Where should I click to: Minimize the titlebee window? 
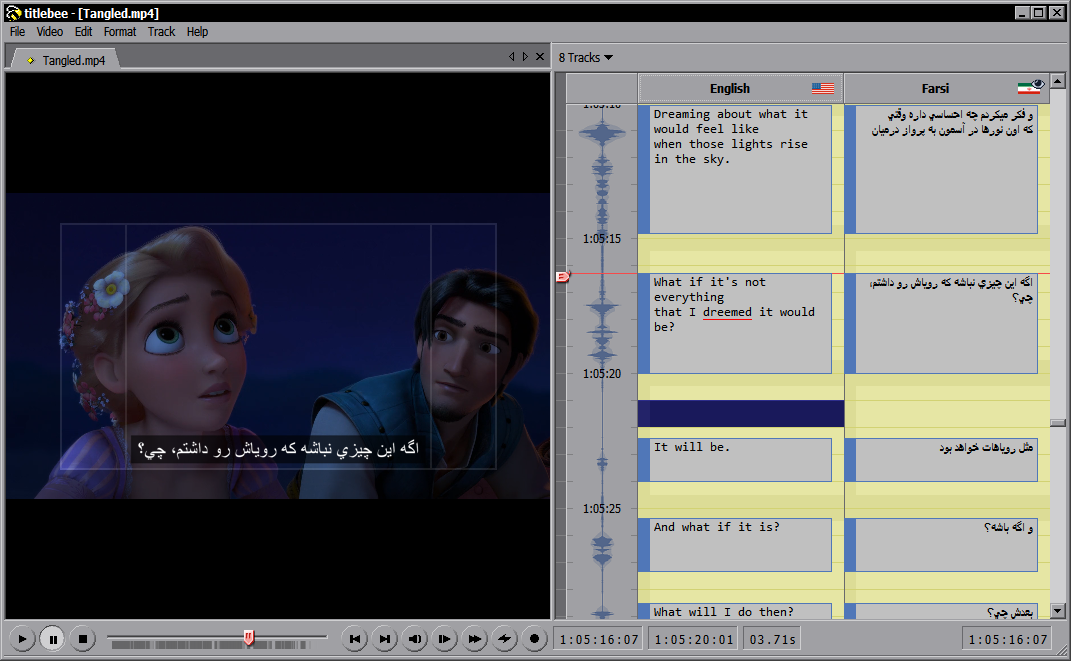(x=1022, y=12)
